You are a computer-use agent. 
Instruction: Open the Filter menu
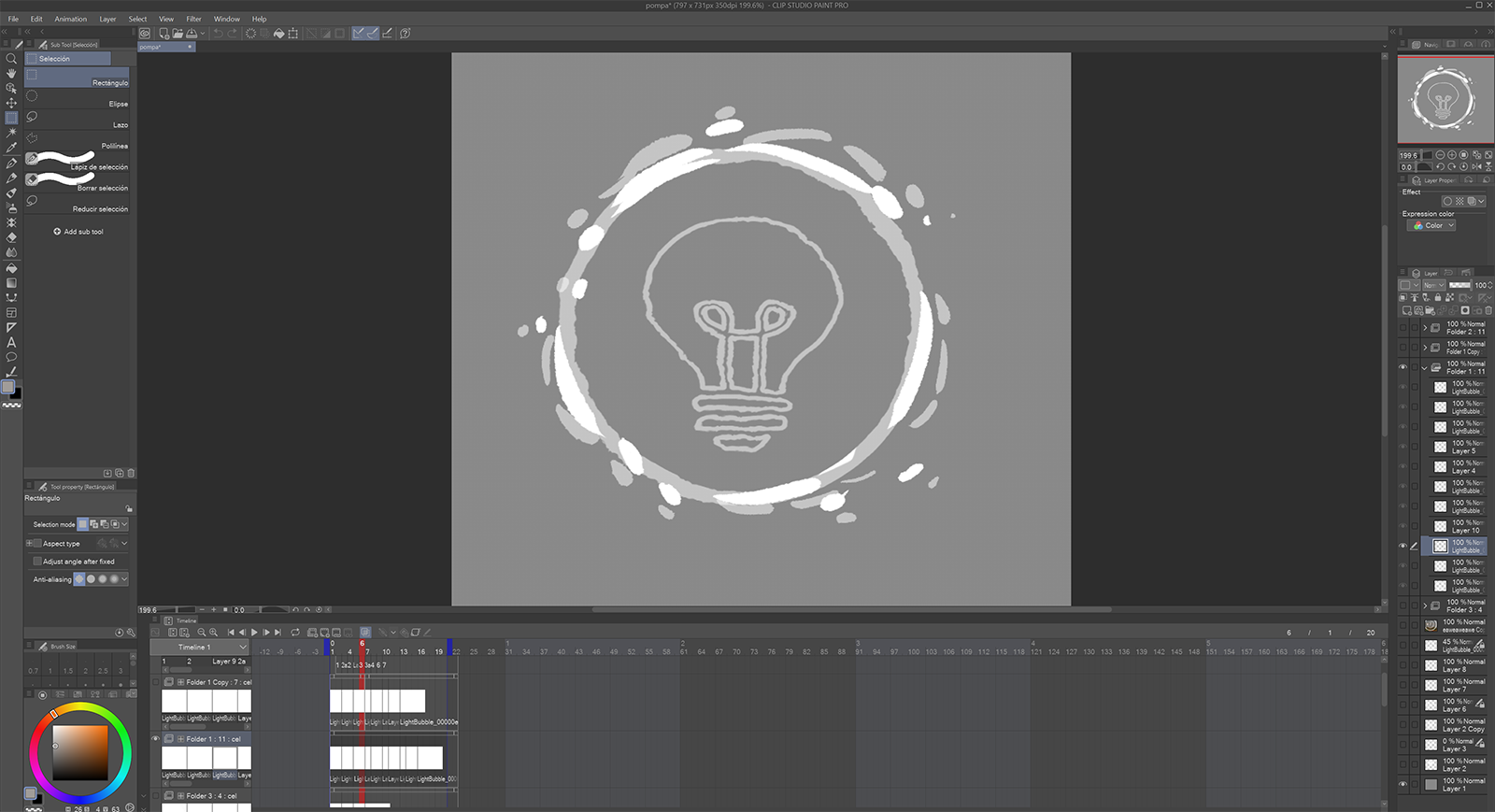tap(193, 19)
